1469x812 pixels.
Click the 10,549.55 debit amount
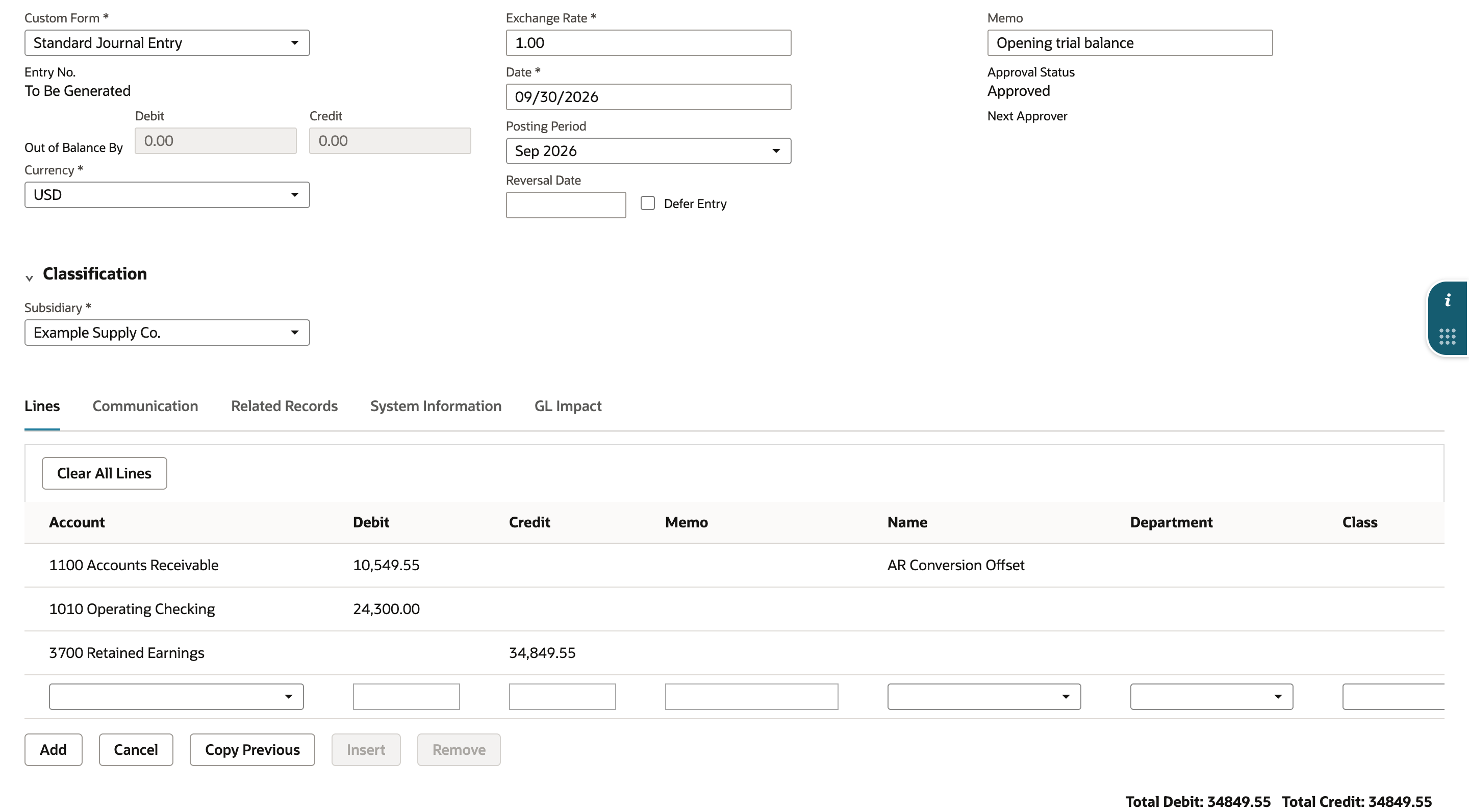coord(386,565)
